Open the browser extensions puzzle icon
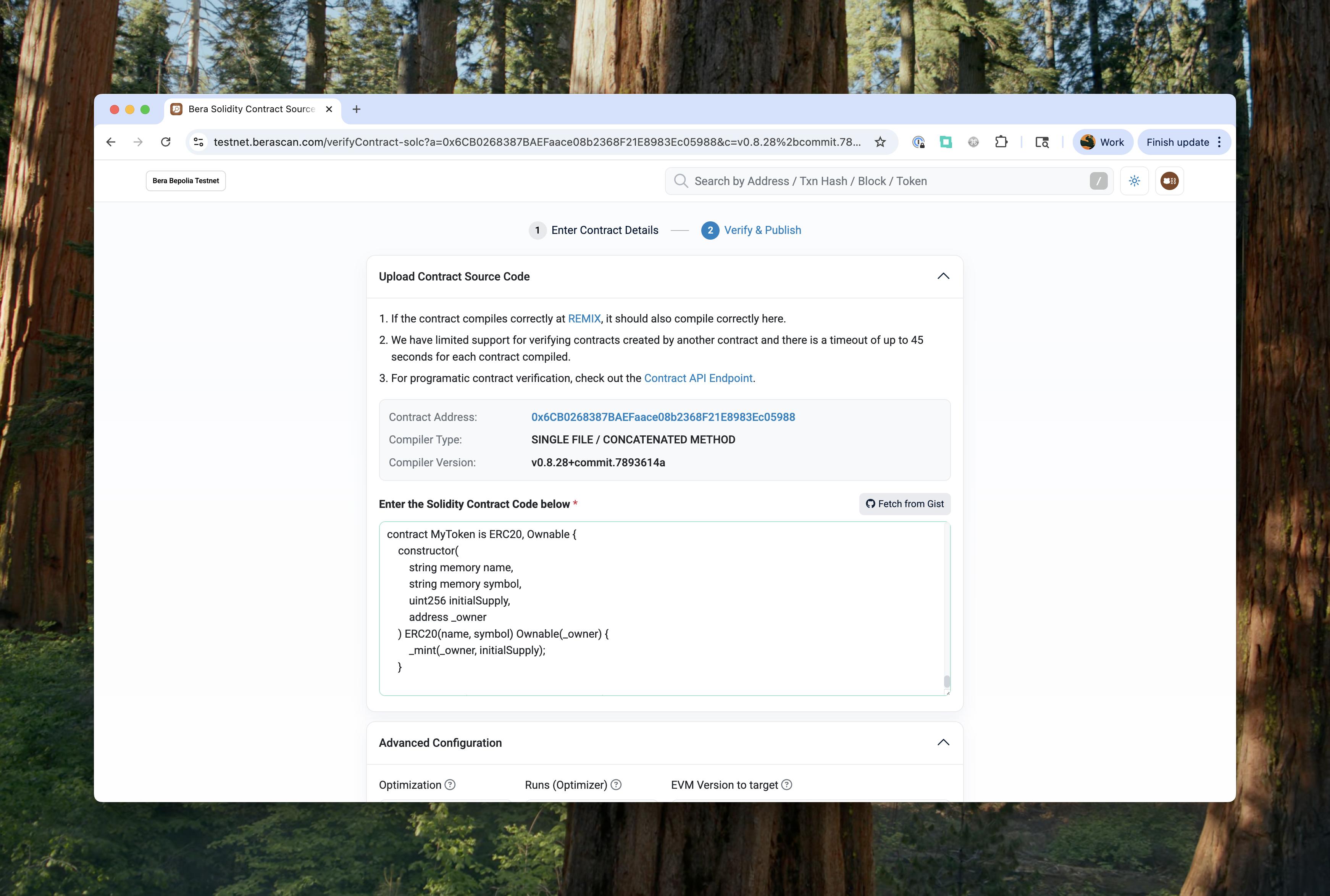1330x896 pixels. click(1001, 142)
